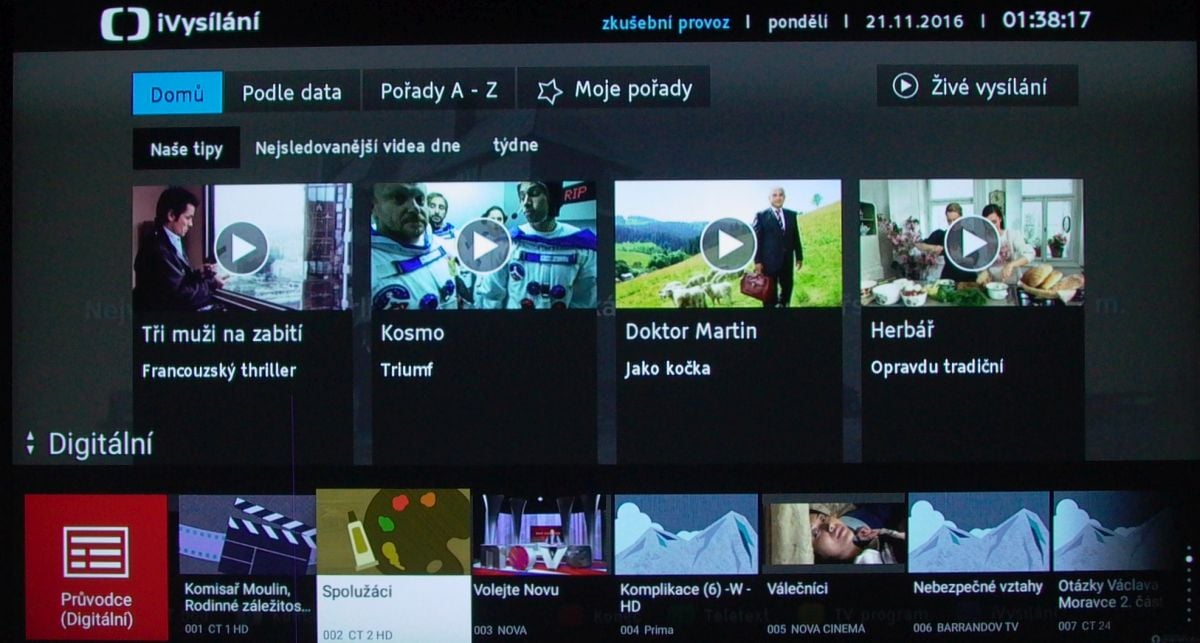This screenshot has width=1200, height=643.
Task: Hit the play icon on Herbář thumbnail
Action: (970, 243)
